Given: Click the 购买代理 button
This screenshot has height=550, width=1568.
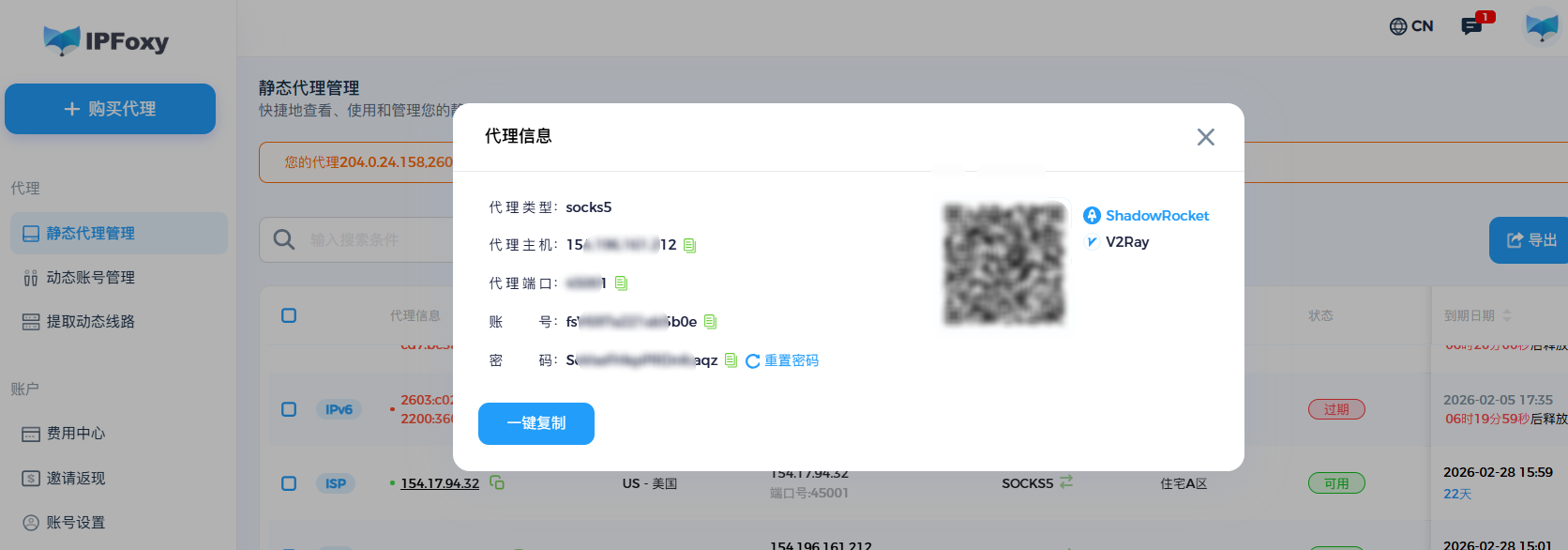Looking at the screenshot, I should click(110, 109).
